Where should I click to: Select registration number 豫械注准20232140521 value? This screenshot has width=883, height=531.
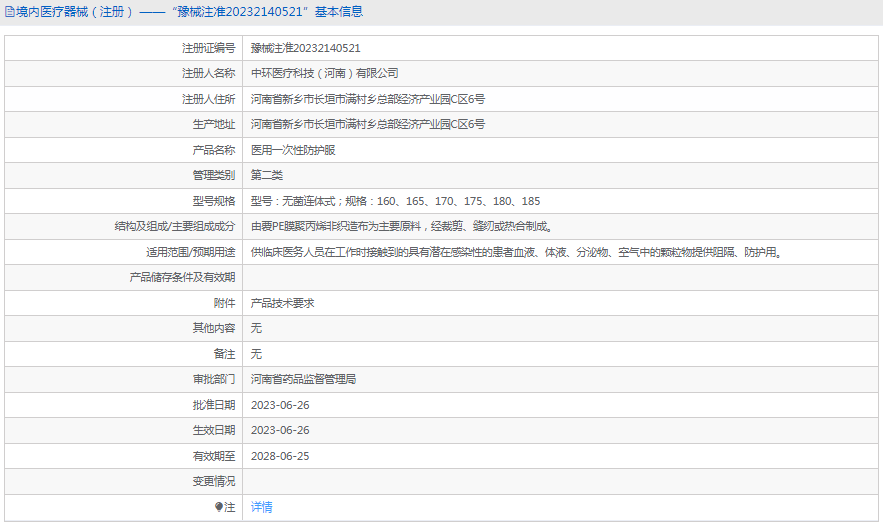[x=305, y=48]
